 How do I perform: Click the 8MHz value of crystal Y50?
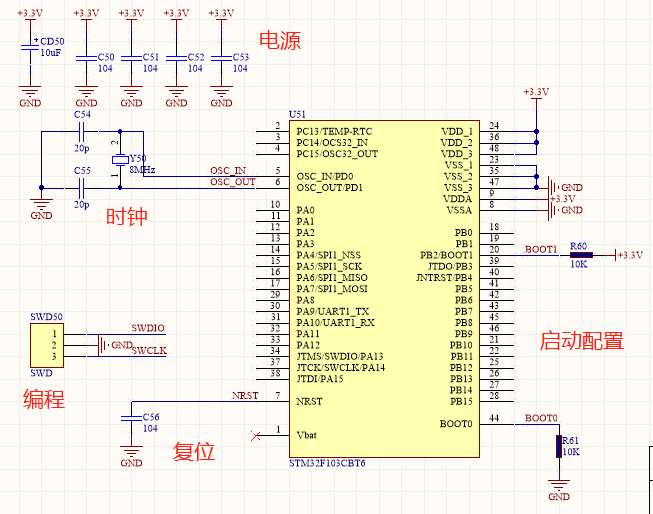point(142,170)
